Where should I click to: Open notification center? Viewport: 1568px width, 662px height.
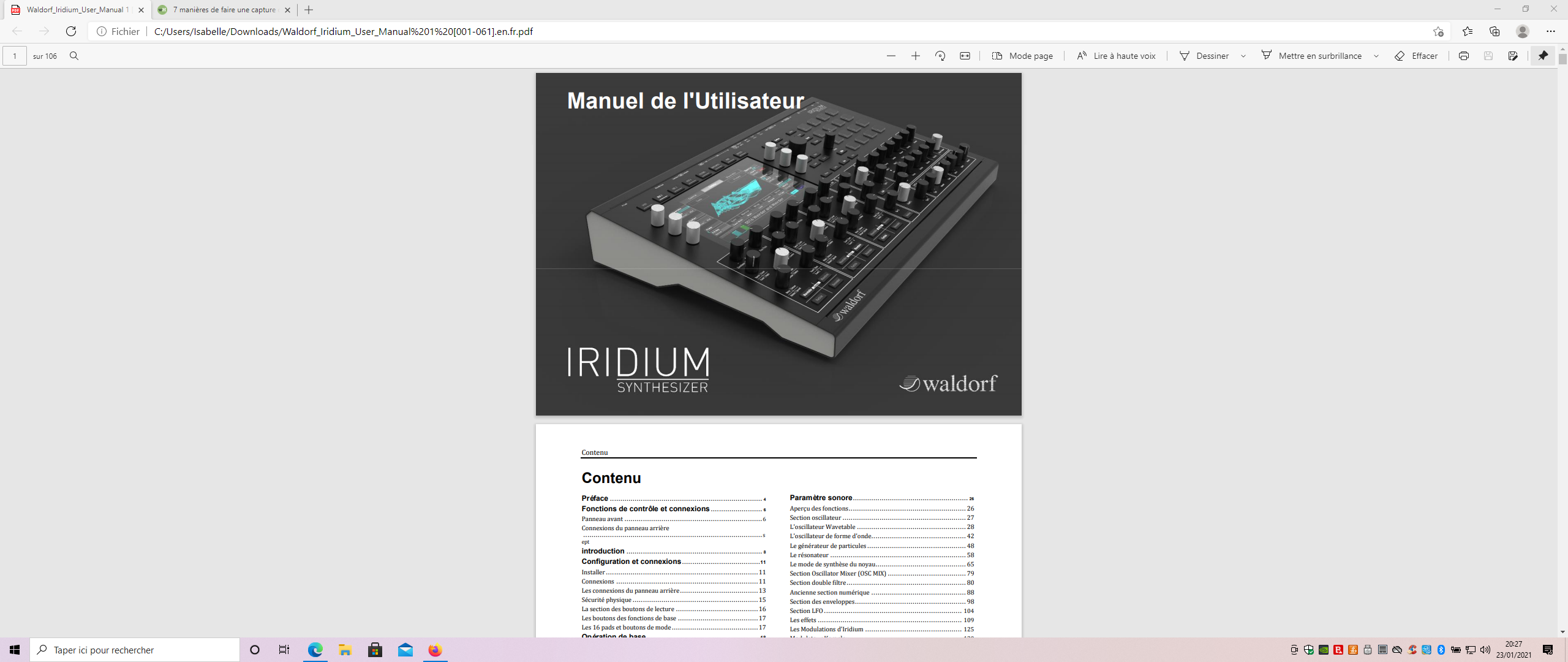pyautogui.click(x=1548, y=650)
